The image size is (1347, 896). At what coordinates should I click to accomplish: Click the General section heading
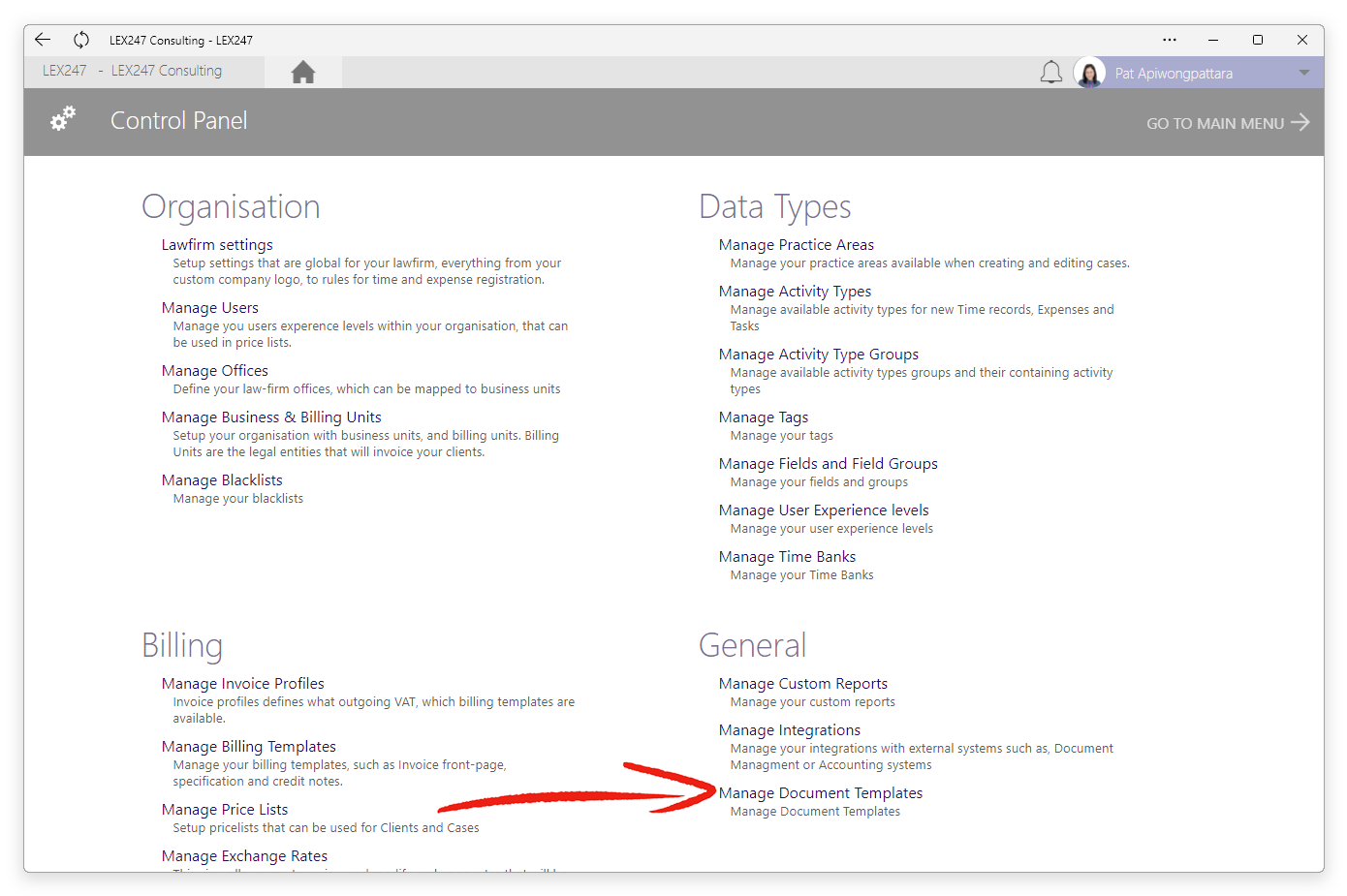(x=753, y=646)
